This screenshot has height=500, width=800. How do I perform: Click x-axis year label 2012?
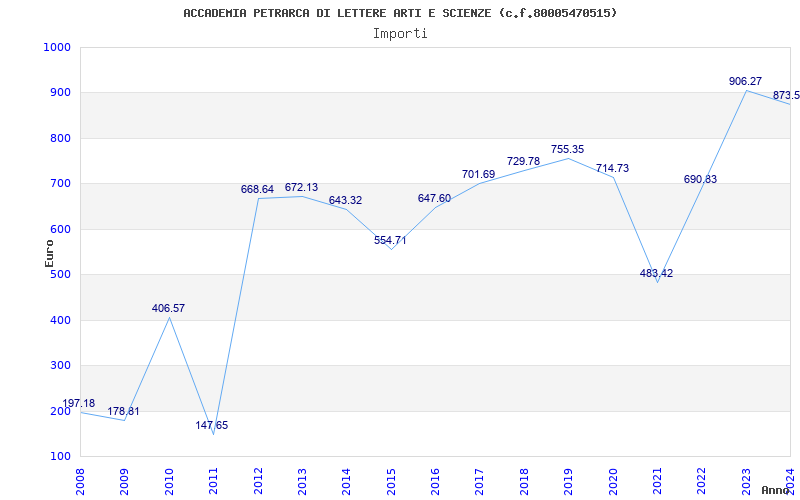tap(258, 481)
